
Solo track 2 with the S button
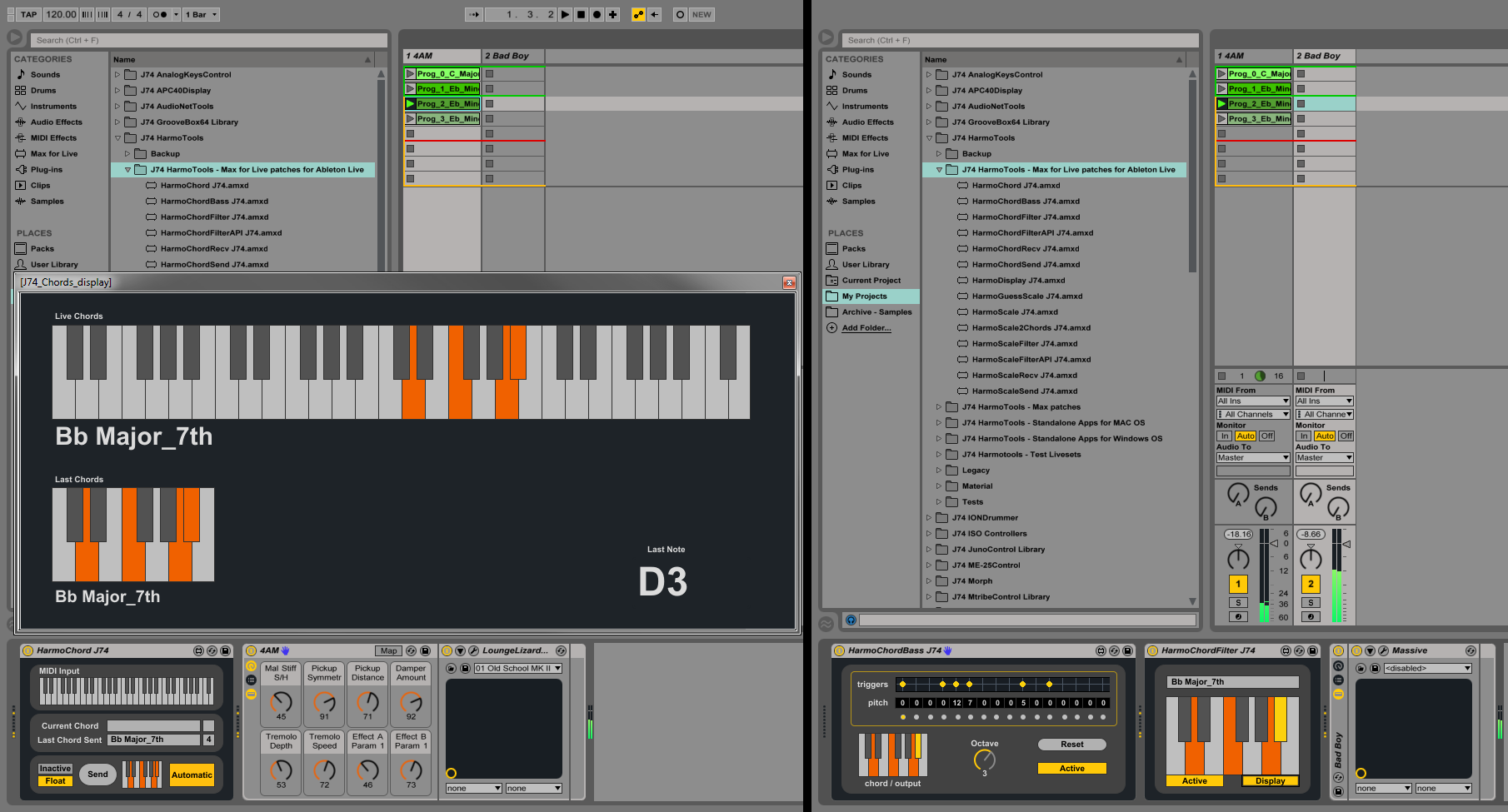[x=1311, y=602]
